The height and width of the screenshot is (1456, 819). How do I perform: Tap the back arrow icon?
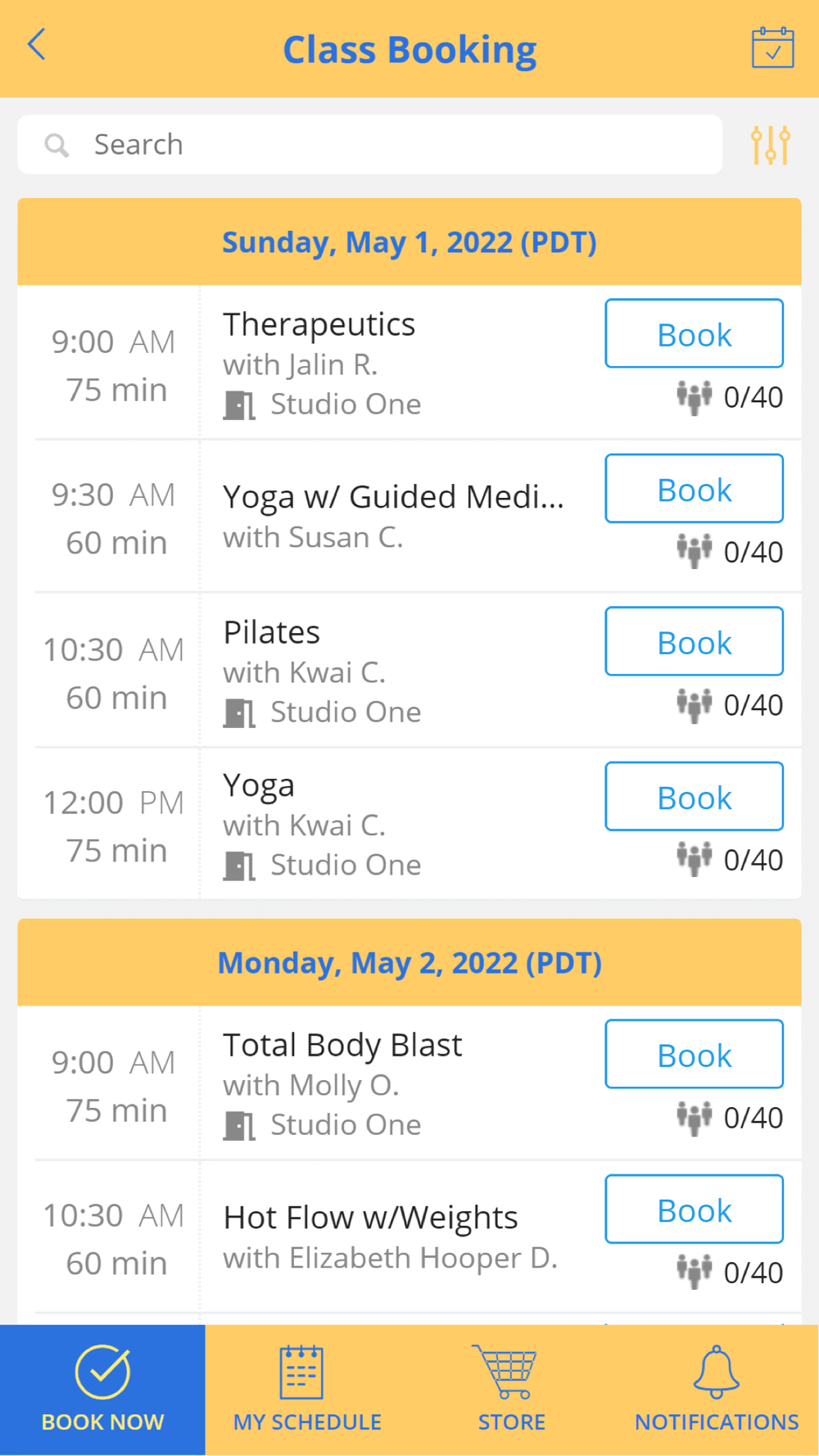click(x=37, y=45)
